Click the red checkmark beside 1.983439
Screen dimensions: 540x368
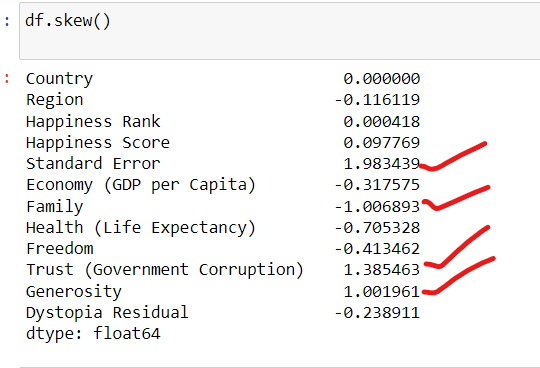[x=453, y=156]
